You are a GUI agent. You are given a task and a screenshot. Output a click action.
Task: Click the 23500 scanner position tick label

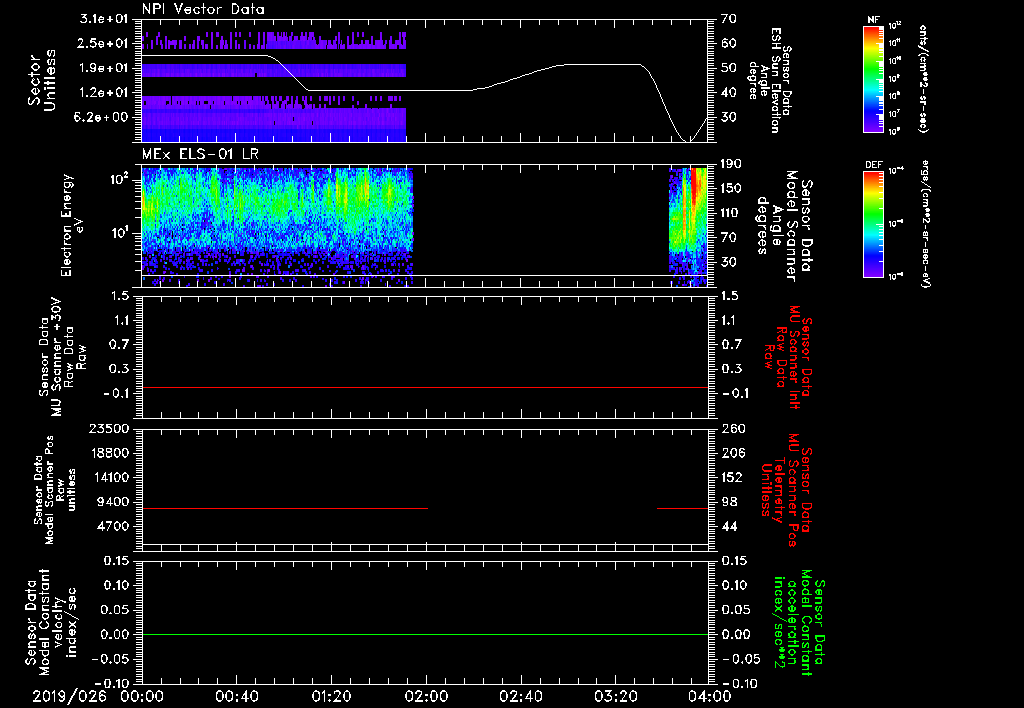point(108,429)
